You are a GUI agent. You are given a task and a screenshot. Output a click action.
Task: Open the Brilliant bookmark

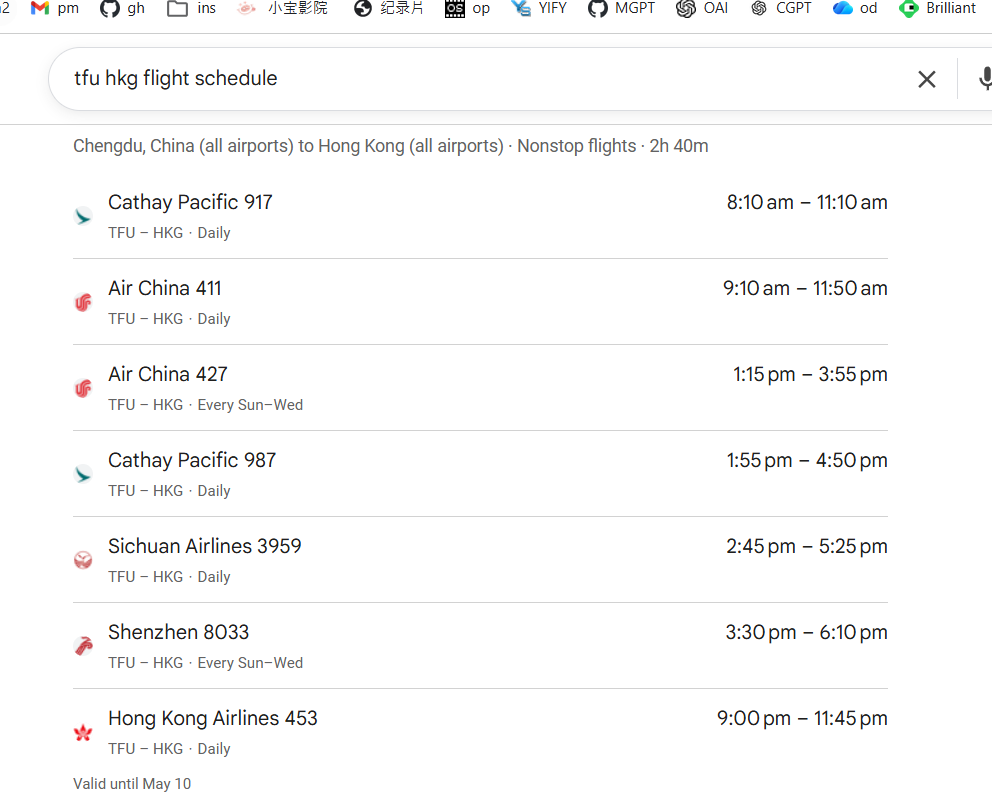coord(937,8)
